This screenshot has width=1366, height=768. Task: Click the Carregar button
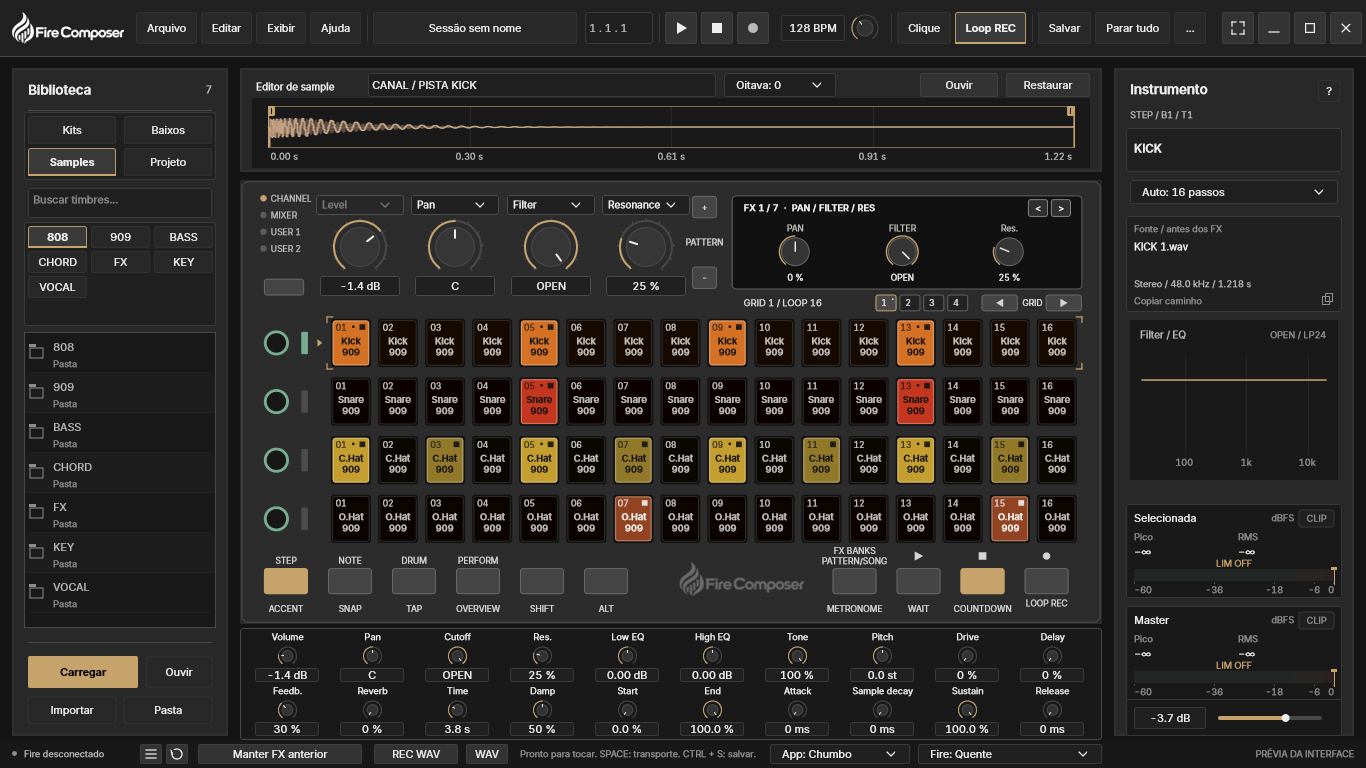coord(83,672)
